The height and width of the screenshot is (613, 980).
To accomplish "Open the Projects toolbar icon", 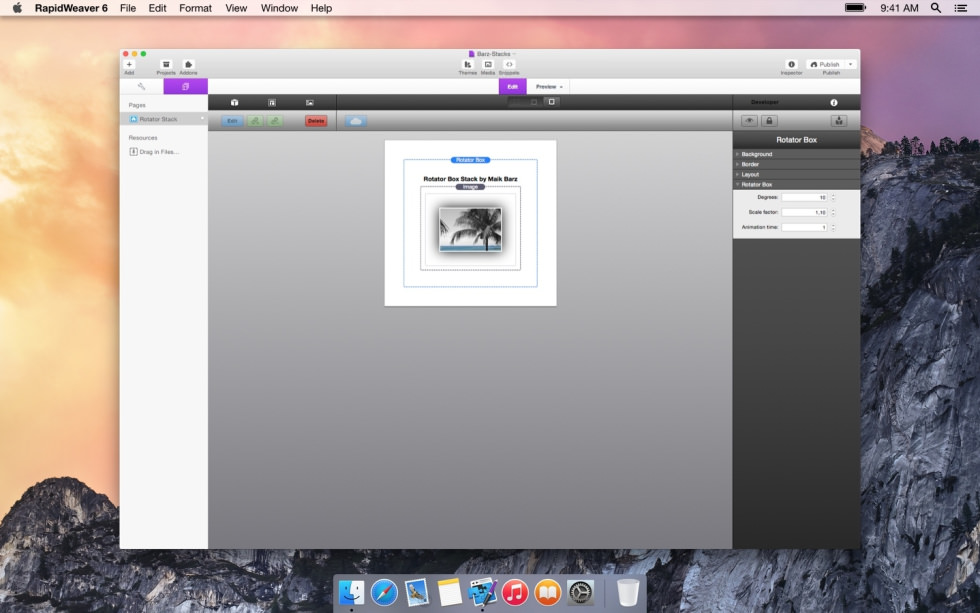I will point(166,64).
